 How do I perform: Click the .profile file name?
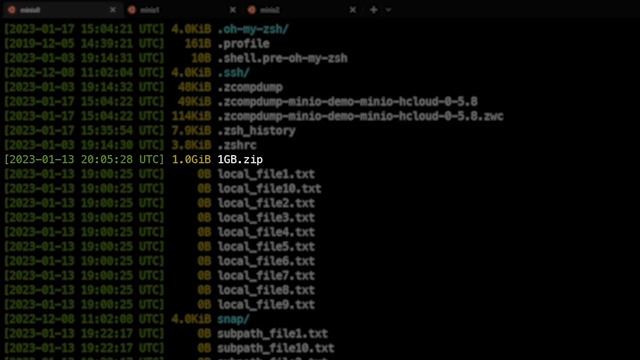[x=243, y=44]
